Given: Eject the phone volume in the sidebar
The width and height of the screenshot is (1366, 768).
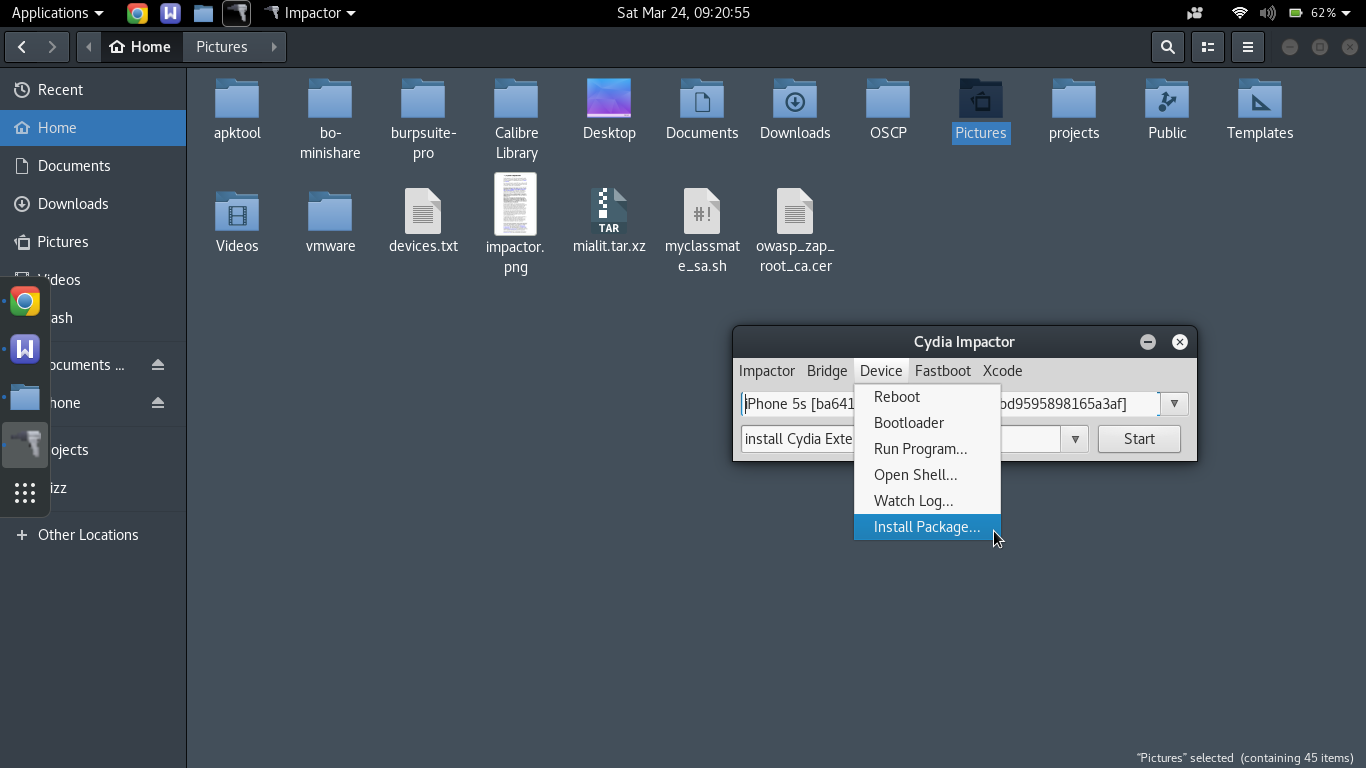Looking at the screenshot, I should click(157, 403).
